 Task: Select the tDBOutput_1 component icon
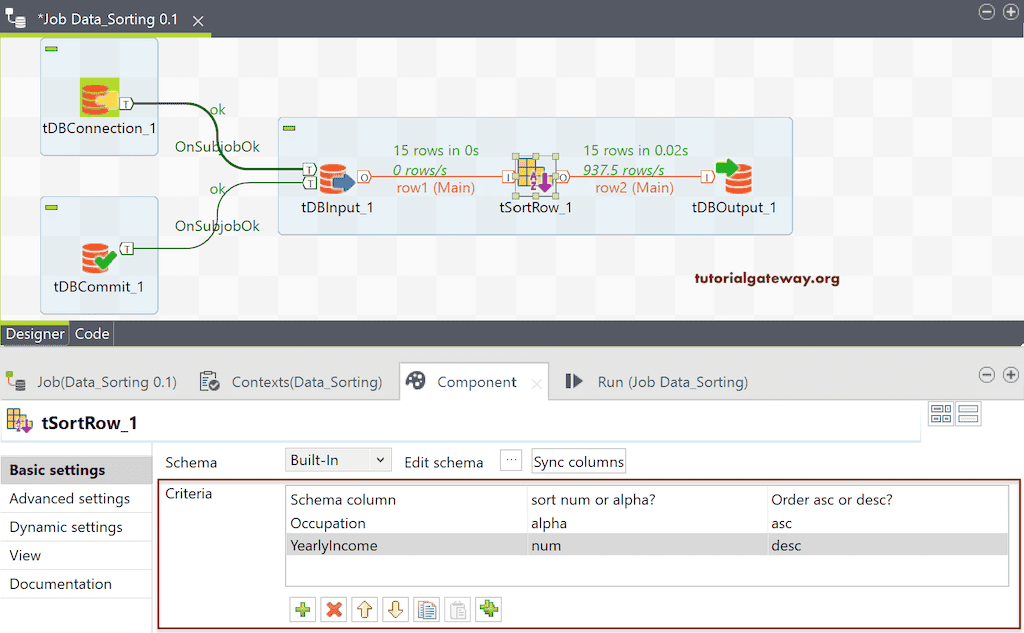[x=735, y=178]
